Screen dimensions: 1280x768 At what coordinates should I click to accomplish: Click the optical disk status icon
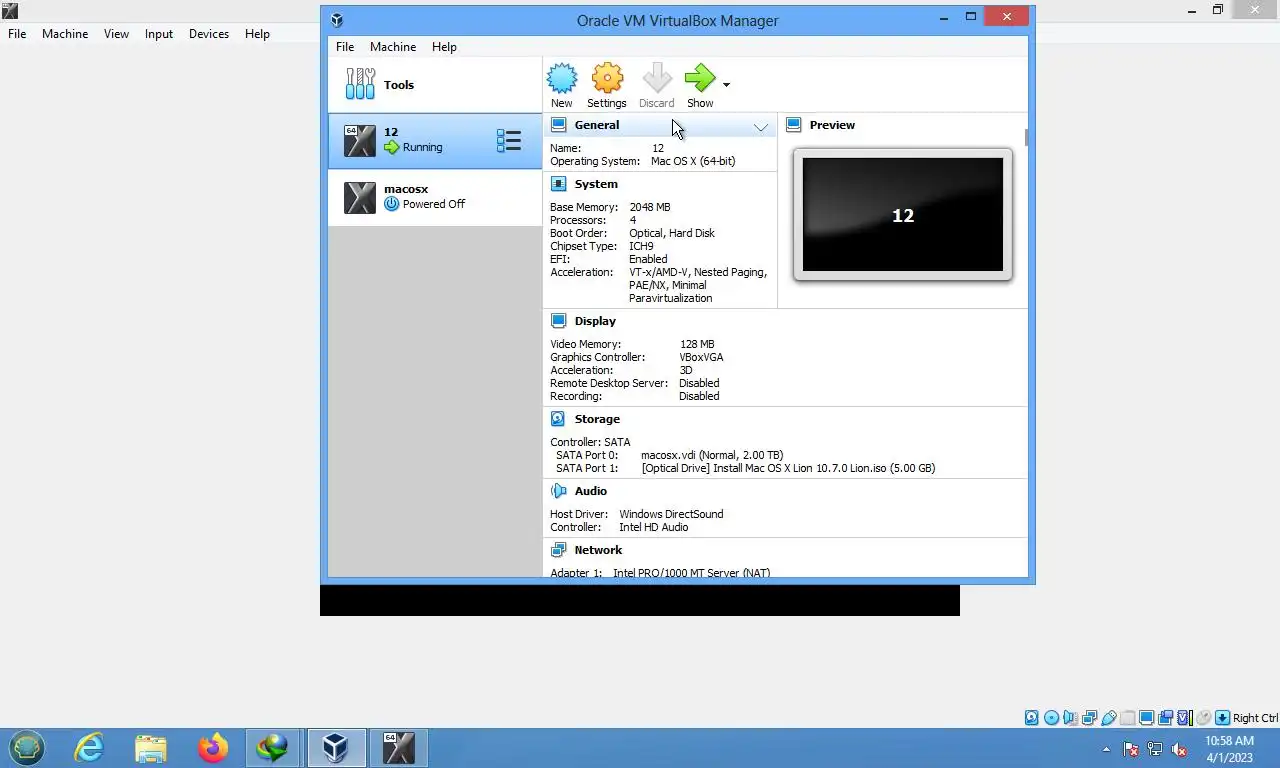pos(1051,718)
